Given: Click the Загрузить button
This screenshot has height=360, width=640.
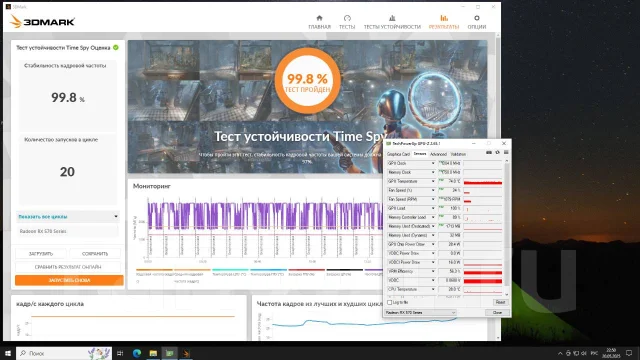Looking at the screenshot, I should pos(41,253).
